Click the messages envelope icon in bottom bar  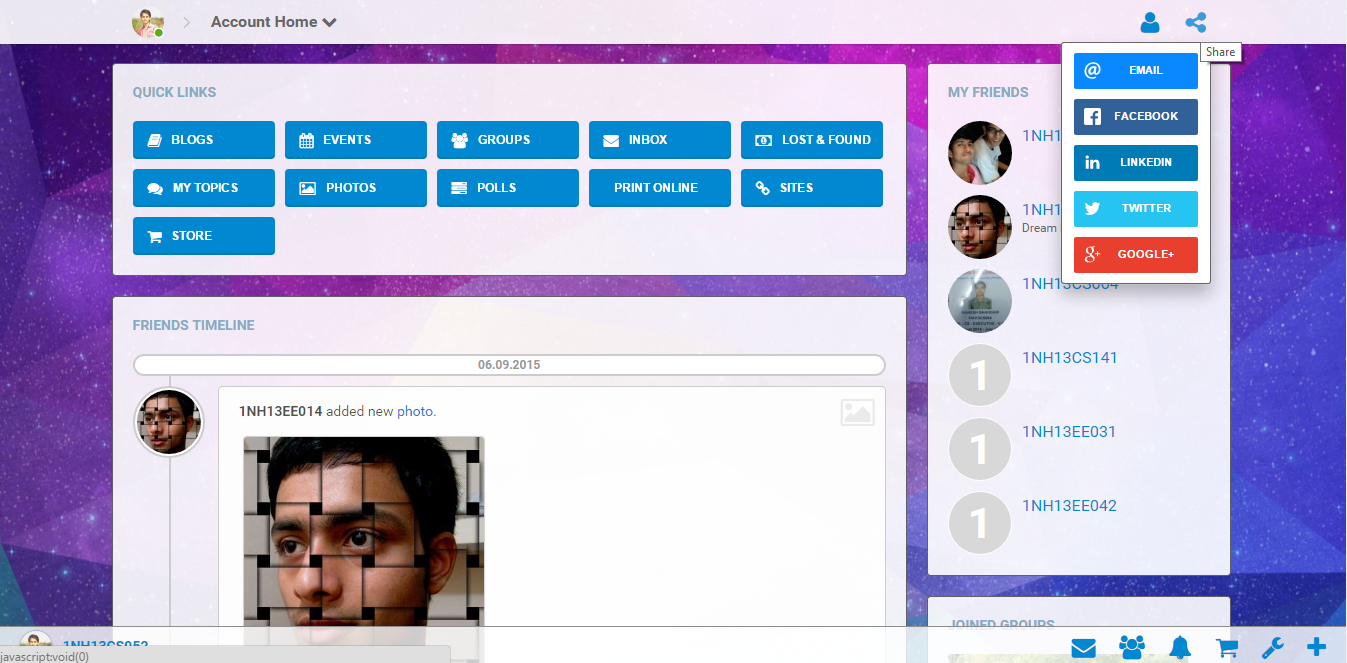[1084, 648]
